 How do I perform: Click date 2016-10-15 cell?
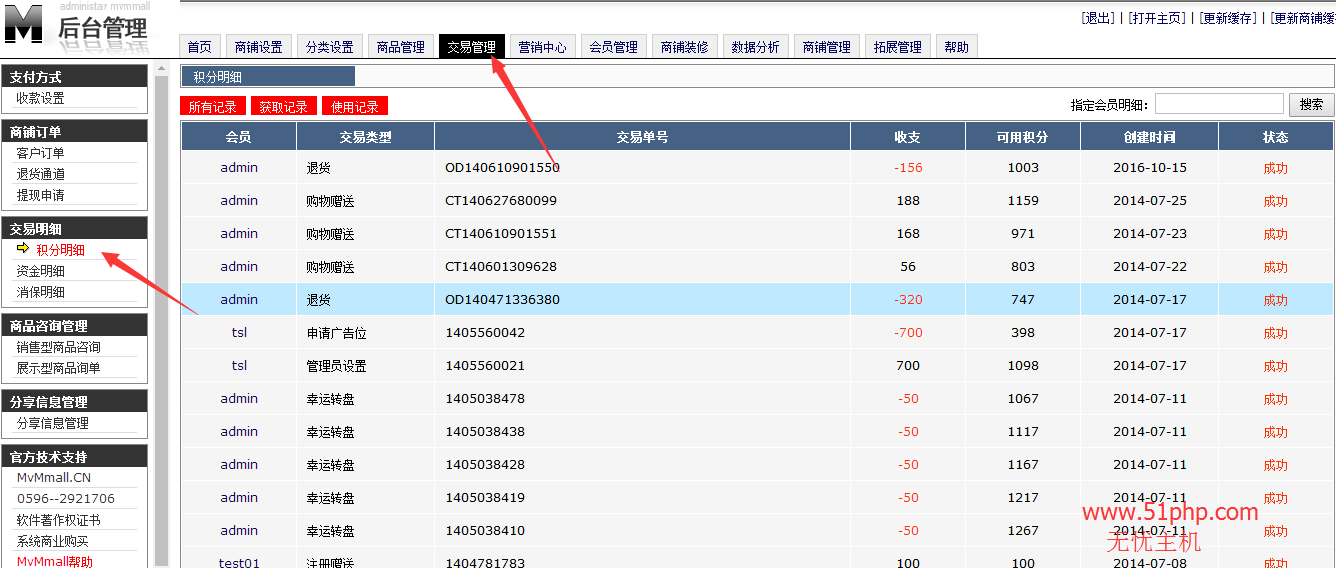point(1150,168)
